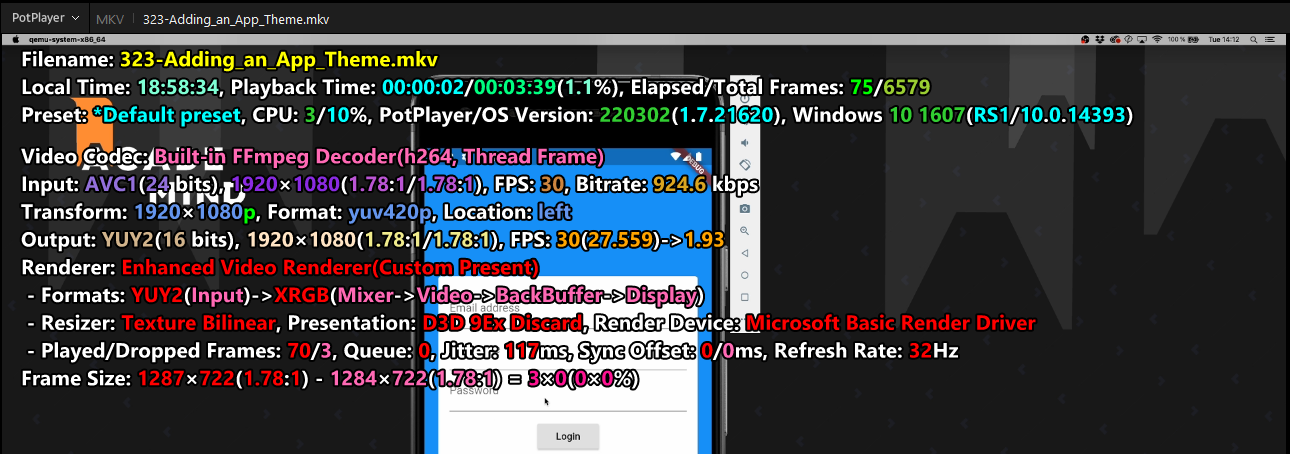Screen dimensions: 1293x454
Task: Open the Apple menu in video's menu bar
Action: coord(17,39)
